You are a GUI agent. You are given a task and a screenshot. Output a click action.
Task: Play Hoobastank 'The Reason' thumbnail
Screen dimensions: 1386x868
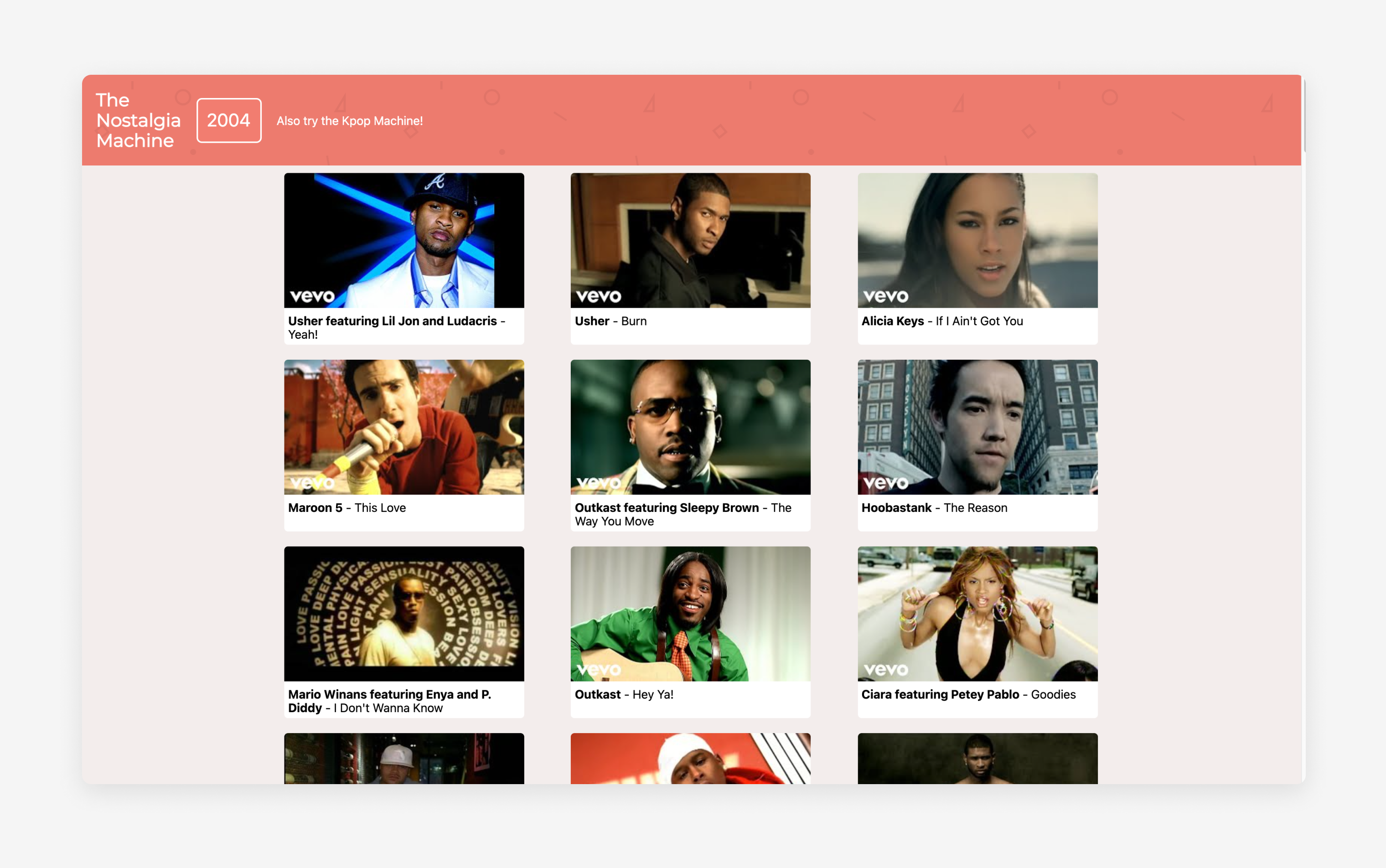click(x=977, y=427)
